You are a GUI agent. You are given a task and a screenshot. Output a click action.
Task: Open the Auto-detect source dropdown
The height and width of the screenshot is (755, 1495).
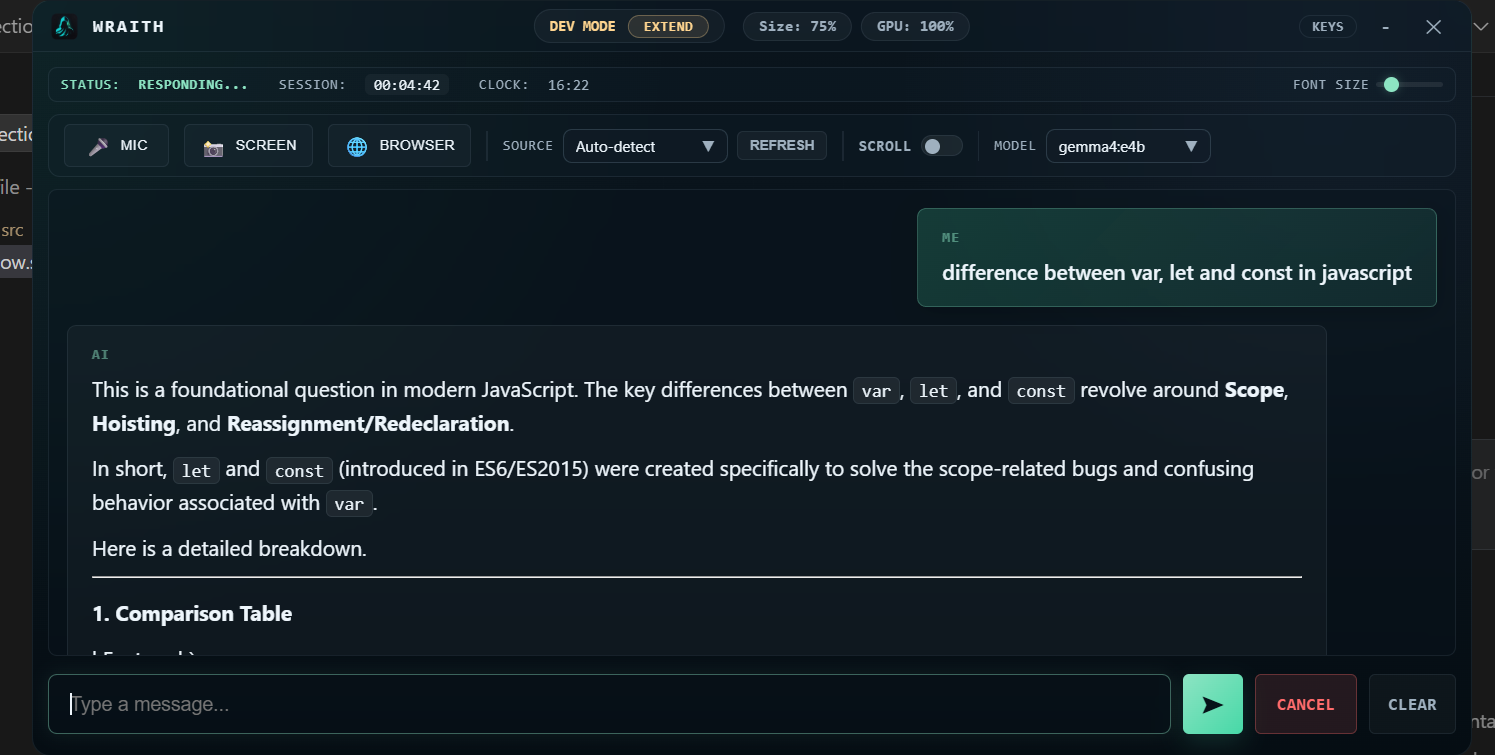645,145
